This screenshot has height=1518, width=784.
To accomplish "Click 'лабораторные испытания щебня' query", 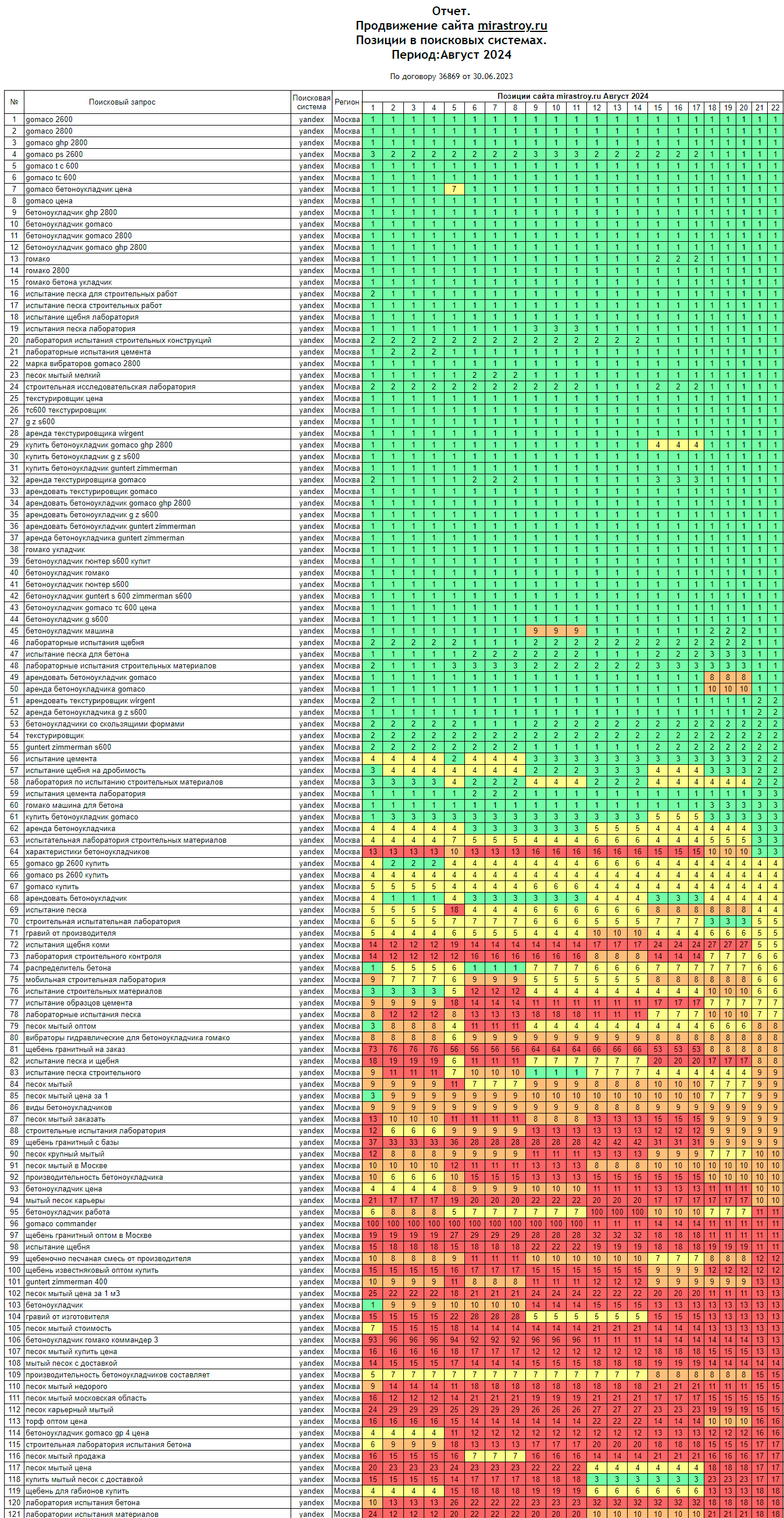I will [x=85, y=643].
